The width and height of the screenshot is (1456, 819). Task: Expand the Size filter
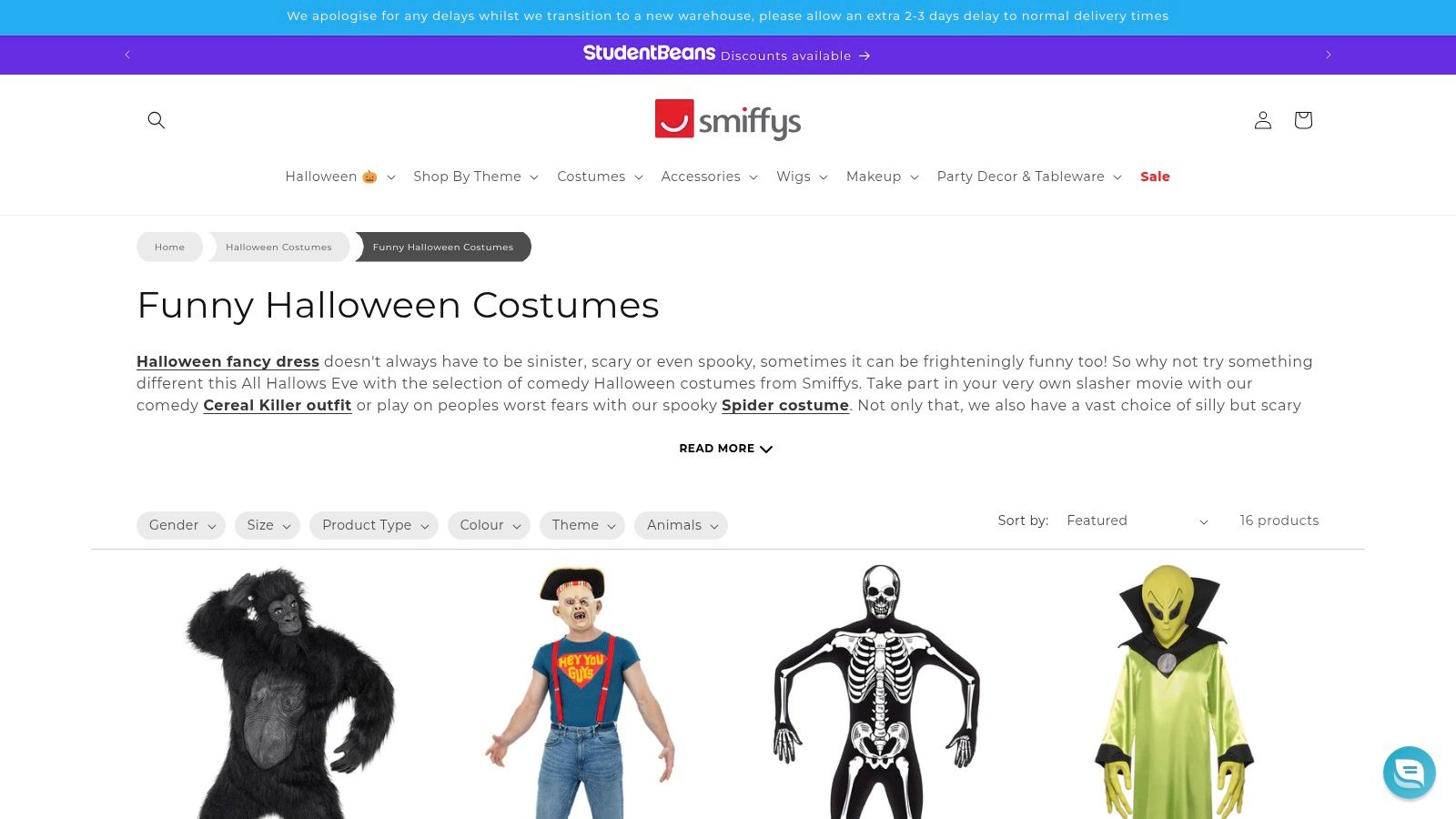[268, 525]
